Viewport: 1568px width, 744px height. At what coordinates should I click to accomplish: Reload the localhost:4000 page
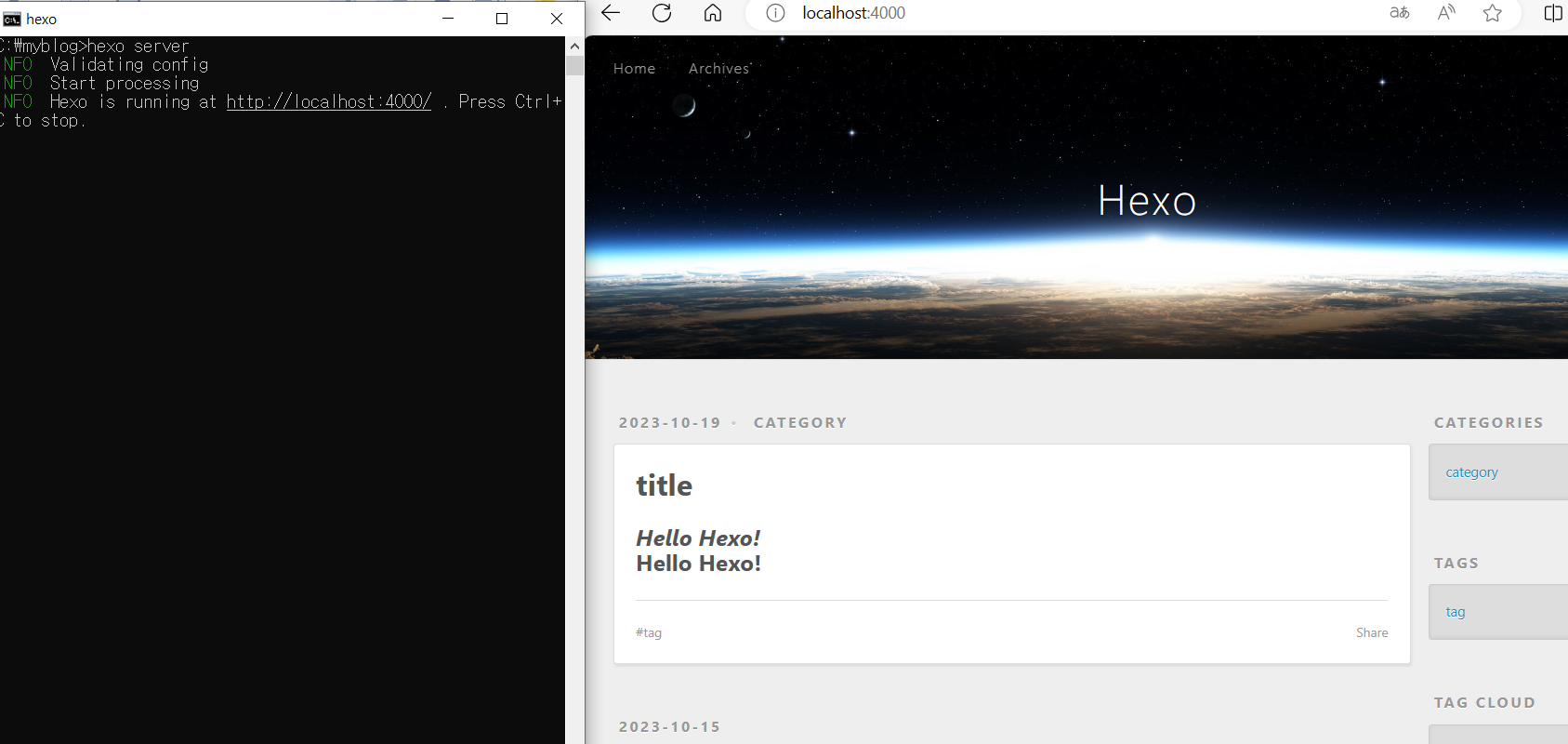(662, 13)
